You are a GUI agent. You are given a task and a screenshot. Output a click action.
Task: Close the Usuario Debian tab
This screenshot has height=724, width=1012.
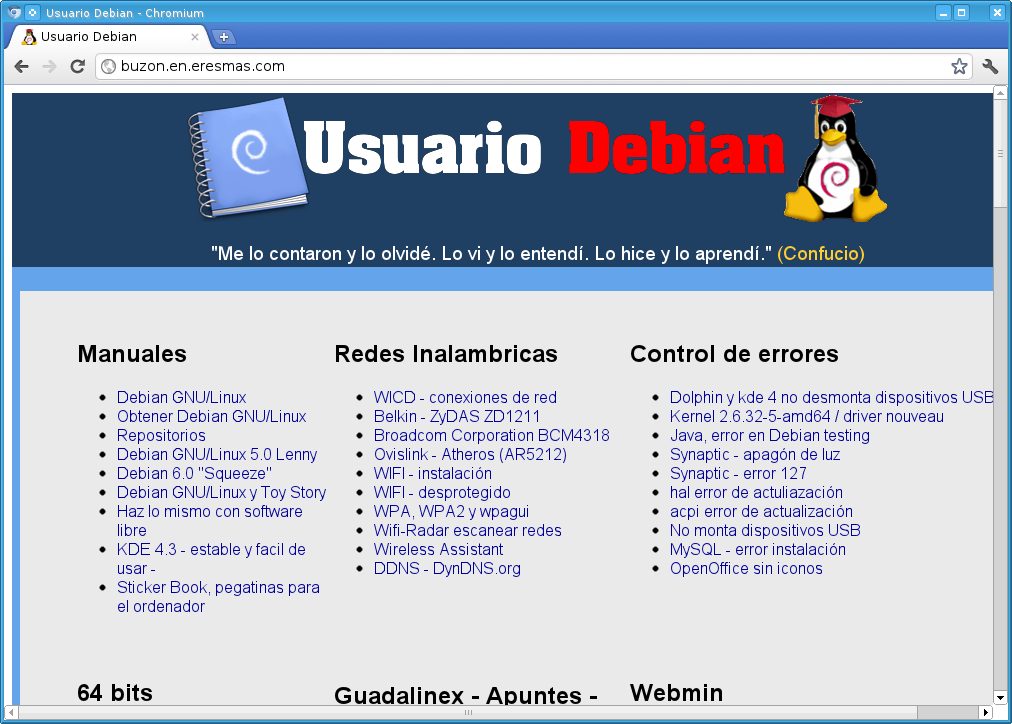pos(195,37)
